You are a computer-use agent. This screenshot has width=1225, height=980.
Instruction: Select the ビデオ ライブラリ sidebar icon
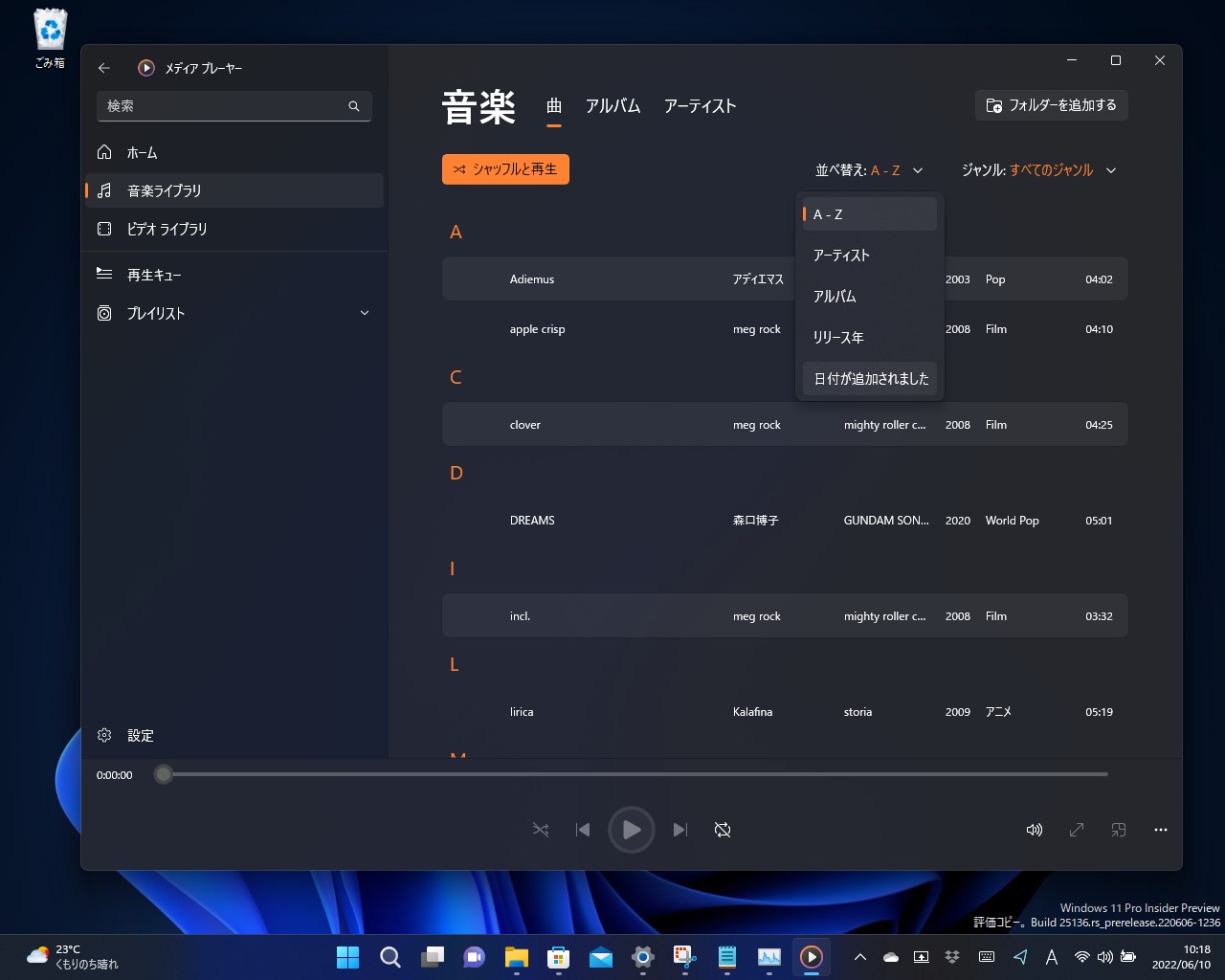103,229
